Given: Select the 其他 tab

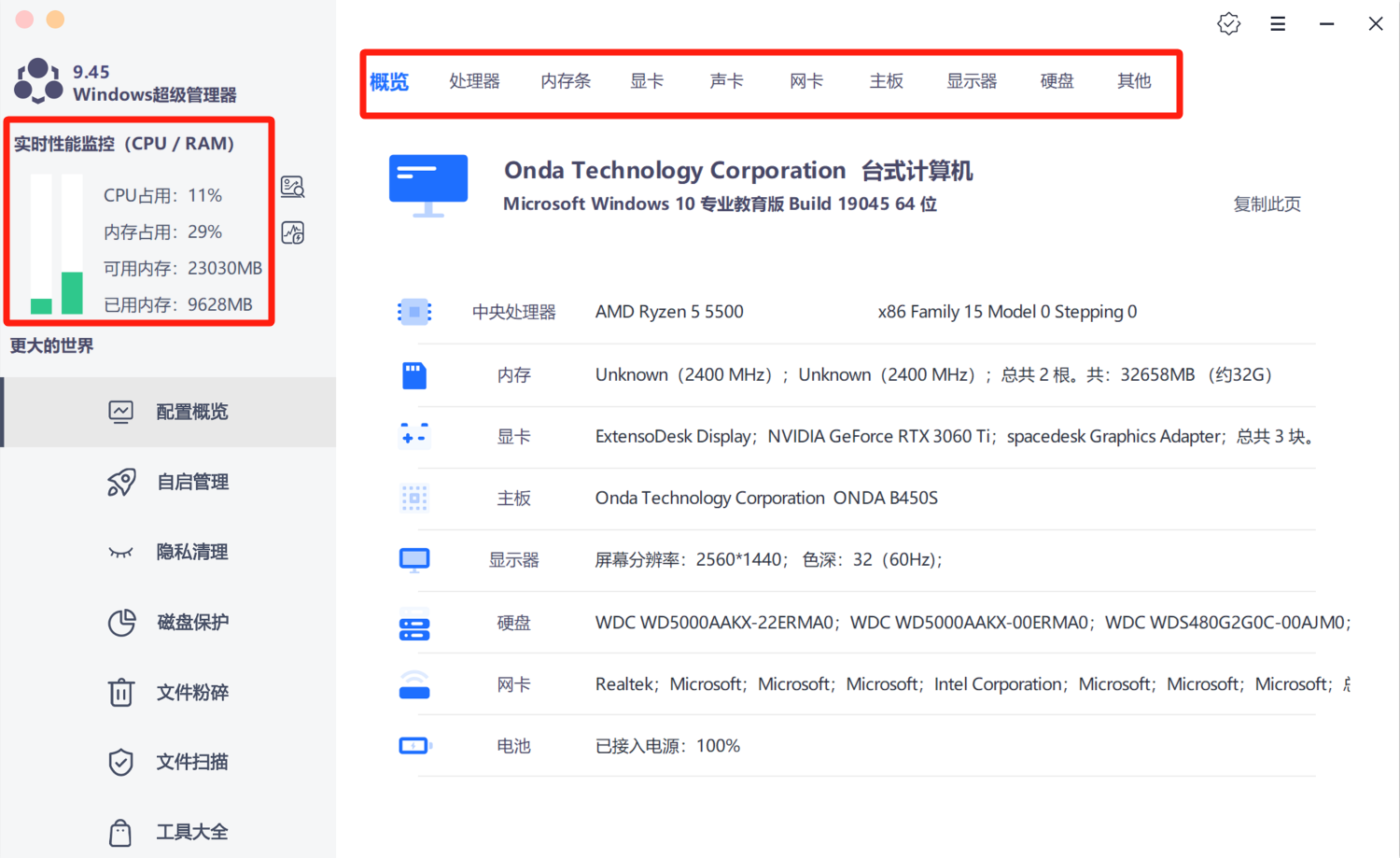Looking at the screenshot, I should pos(1134,81).
